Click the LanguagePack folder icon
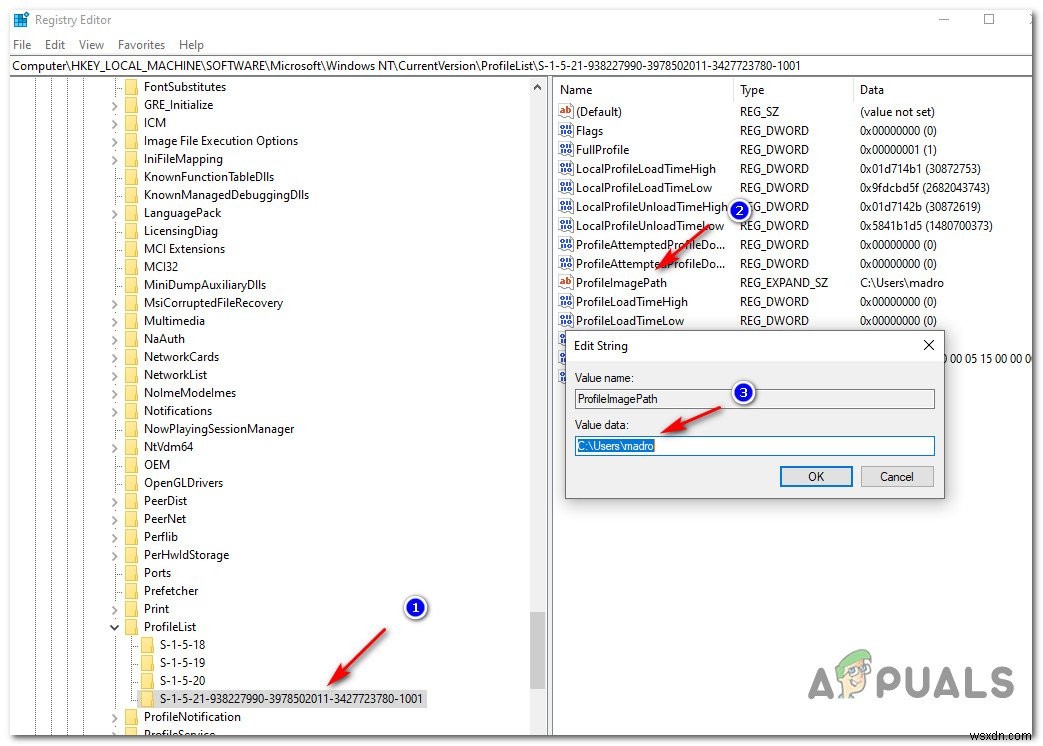Screen dimensions: 1043x746 132,213
